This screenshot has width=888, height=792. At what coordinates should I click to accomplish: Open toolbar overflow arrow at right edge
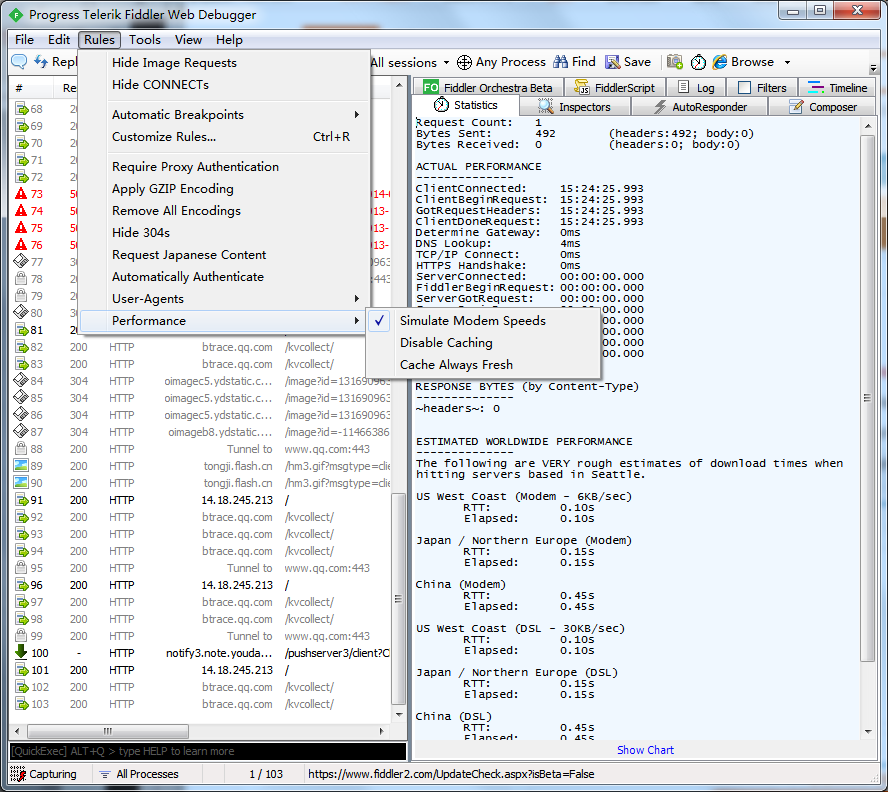click(x=873, y=67)
